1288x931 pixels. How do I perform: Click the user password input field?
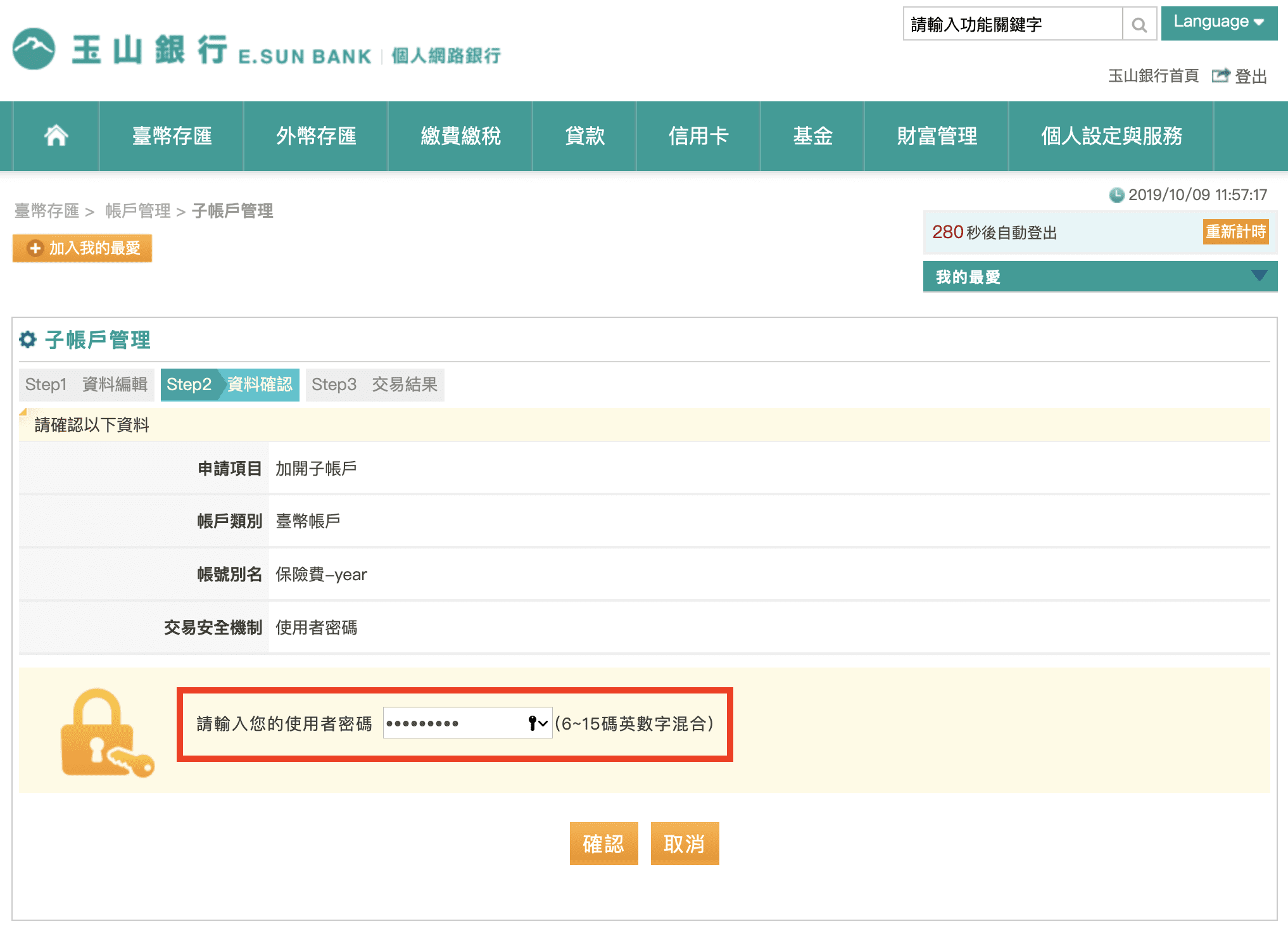click(467, 723)
